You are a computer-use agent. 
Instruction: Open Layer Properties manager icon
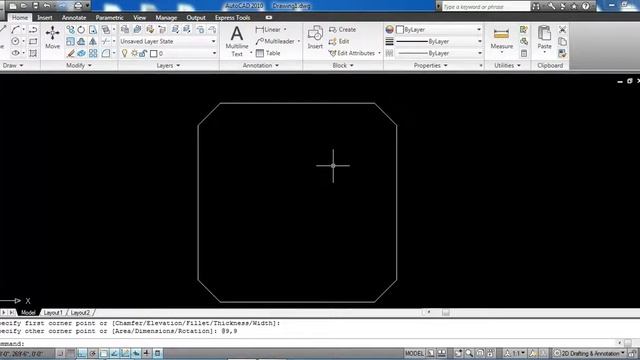tap(125, 30)
